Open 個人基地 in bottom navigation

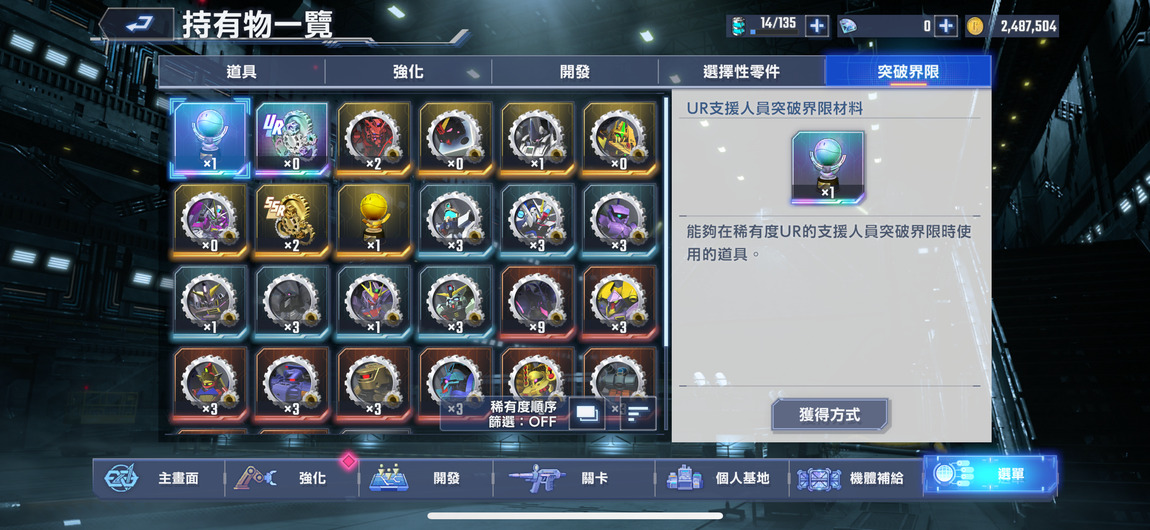click(721, 478)
